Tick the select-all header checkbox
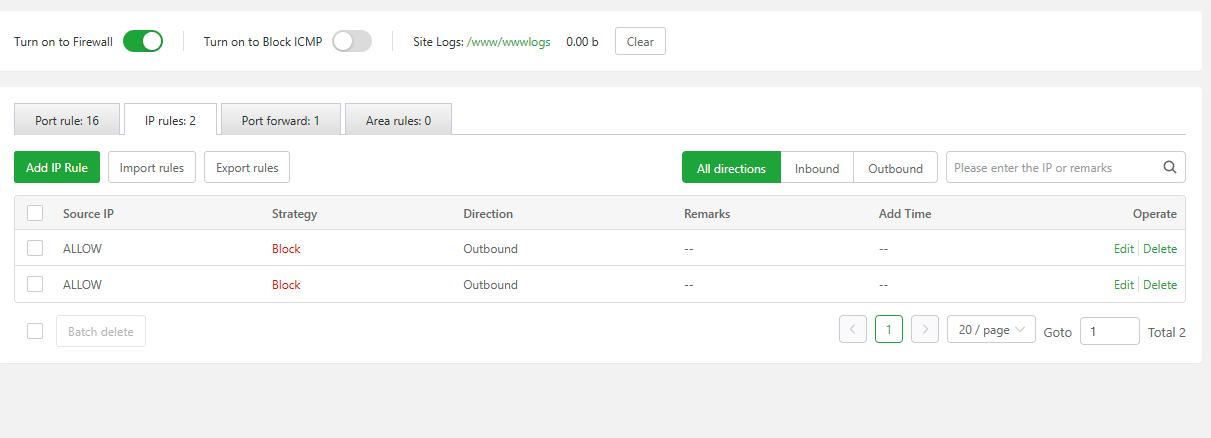Image resolution: width=1211 pixels, height=438 pixels. (35, 213)
